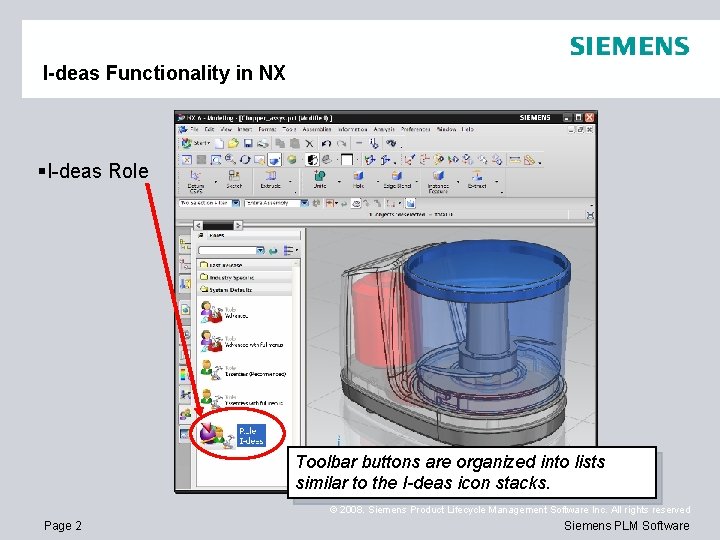Click the color palette resource bar tab
The width and height of the screenshot is (720, 540).
(184, 374)
